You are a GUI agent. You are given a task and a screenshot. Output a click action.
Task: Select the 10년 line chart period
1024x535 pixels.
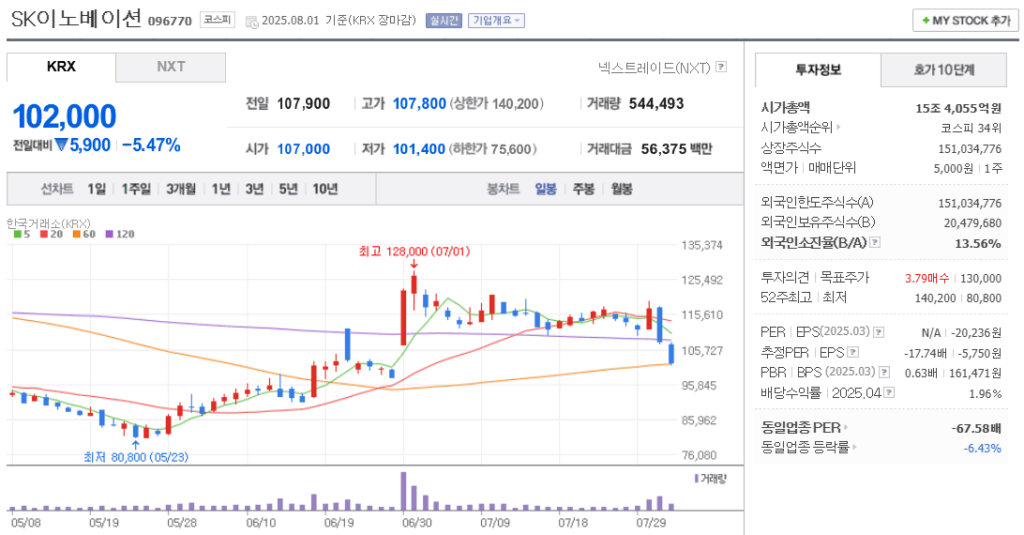325,189
